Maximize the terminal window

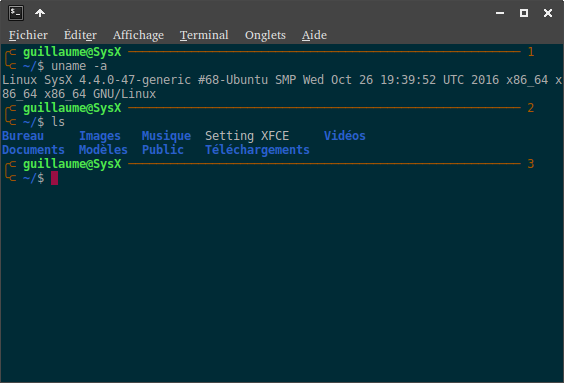pos(524,13)
